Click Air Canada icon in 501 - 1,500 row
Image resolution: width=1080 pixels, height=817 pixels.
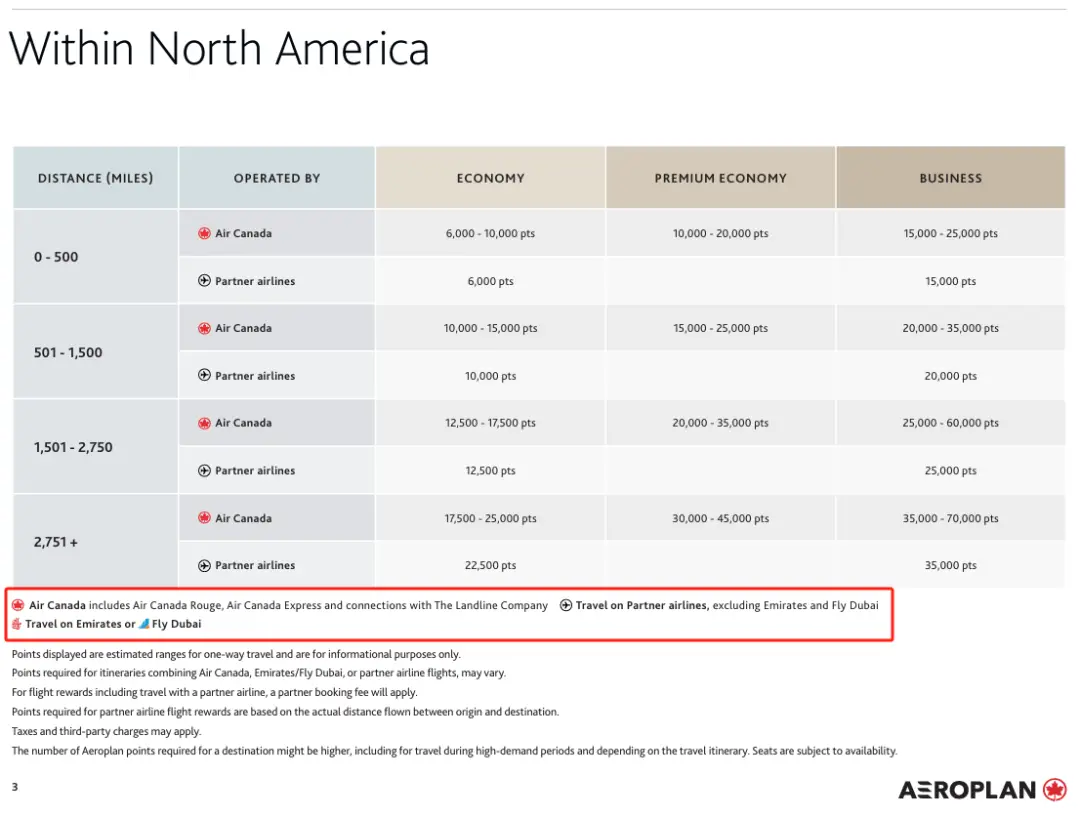point(204,328)
